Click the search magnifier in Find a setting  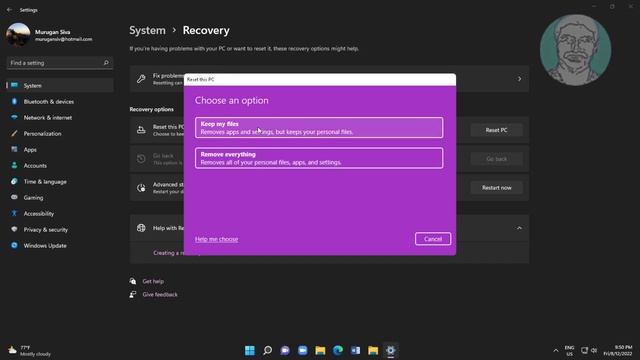point(106,63)
